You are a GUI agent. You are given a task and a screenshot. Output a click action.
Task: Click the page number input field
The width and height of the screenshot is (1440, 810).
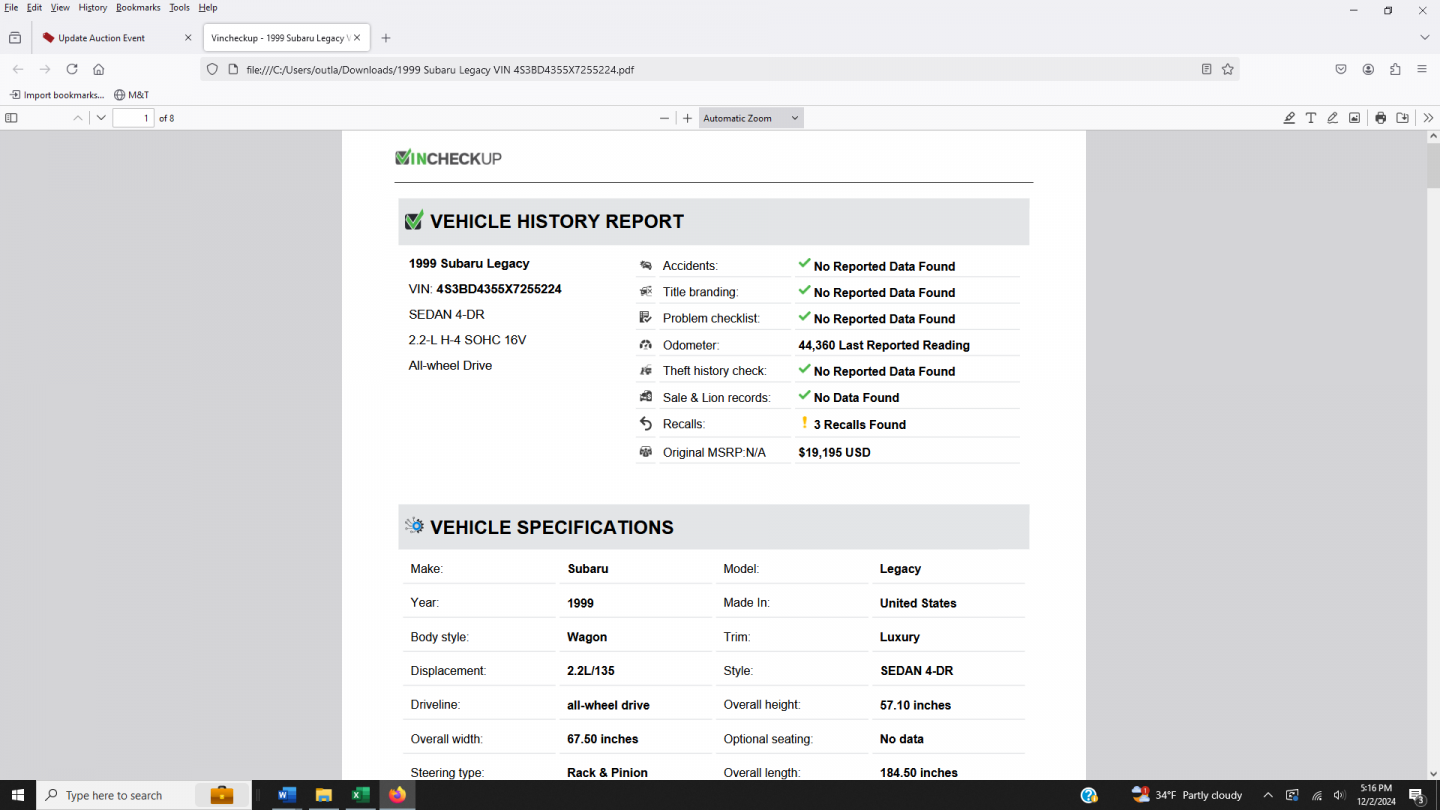[133, 118]
